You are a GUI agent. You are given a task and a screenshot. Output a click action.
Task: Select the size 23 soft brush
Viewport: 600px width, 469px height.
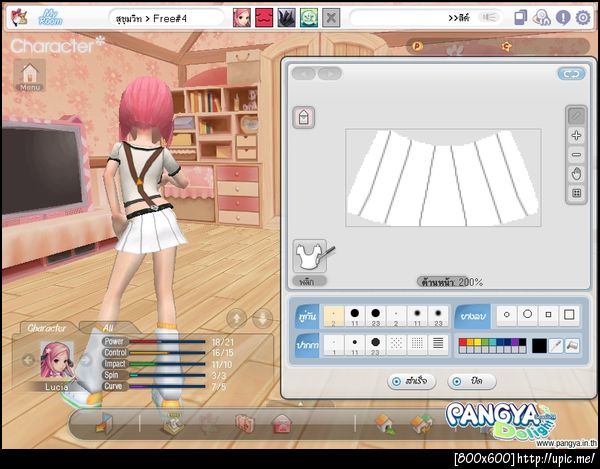tap(438, 316)
